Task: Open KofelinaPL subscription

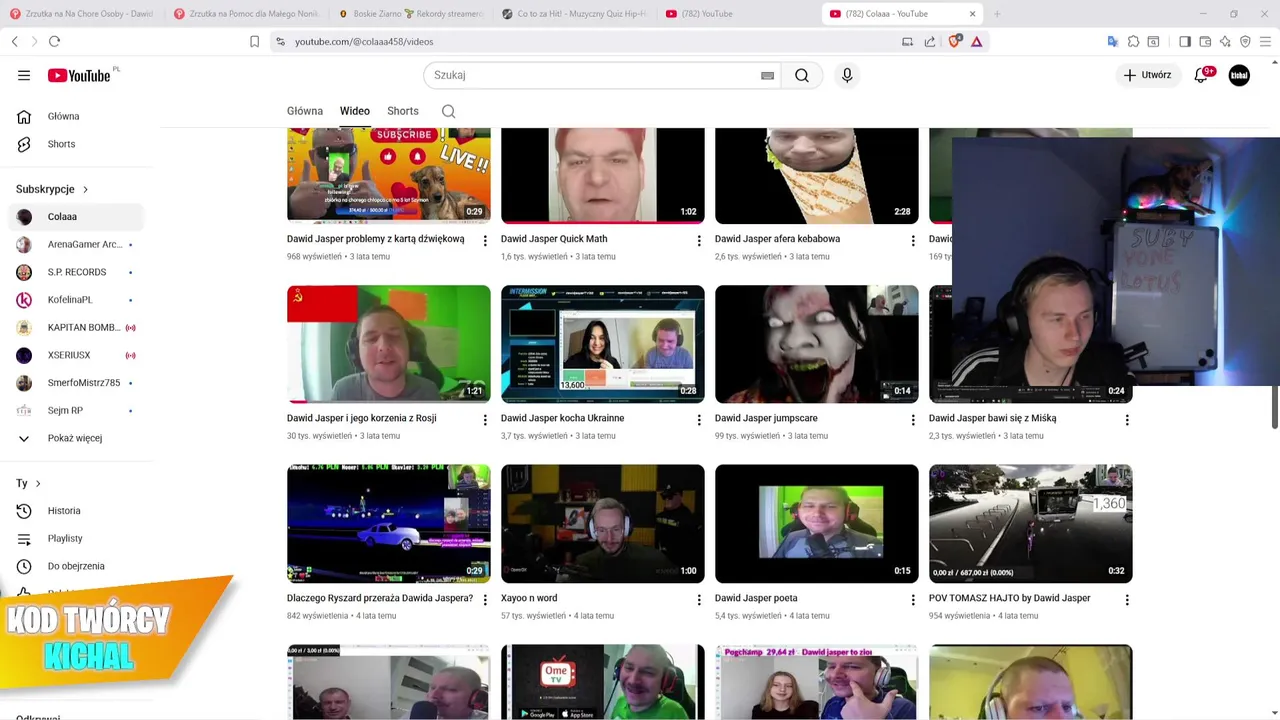Action: pos(78,300)
